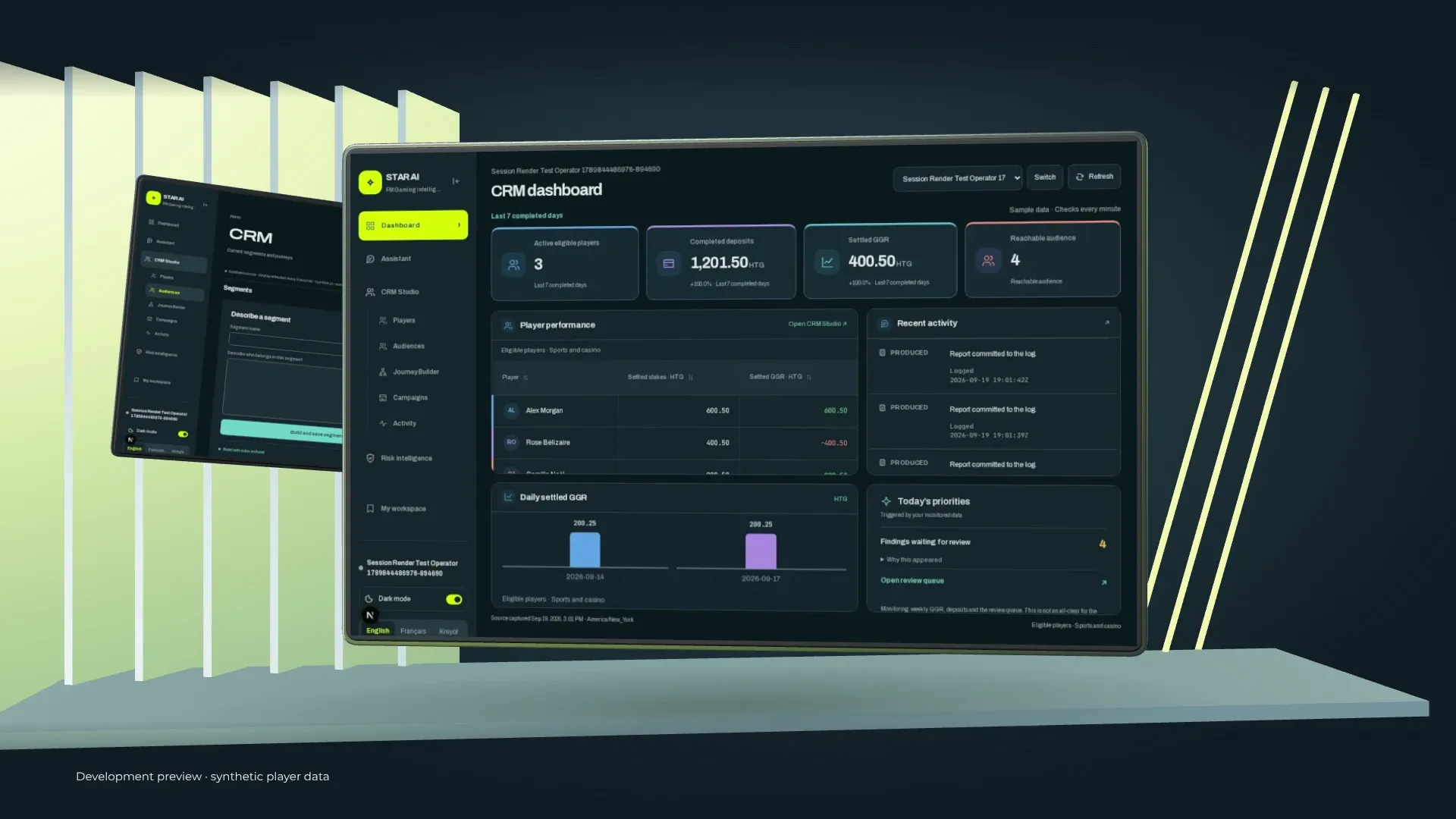This screenshot has height=819, width=1456.
Task: Click the Settled GGR chart icon
Action: 827,262
